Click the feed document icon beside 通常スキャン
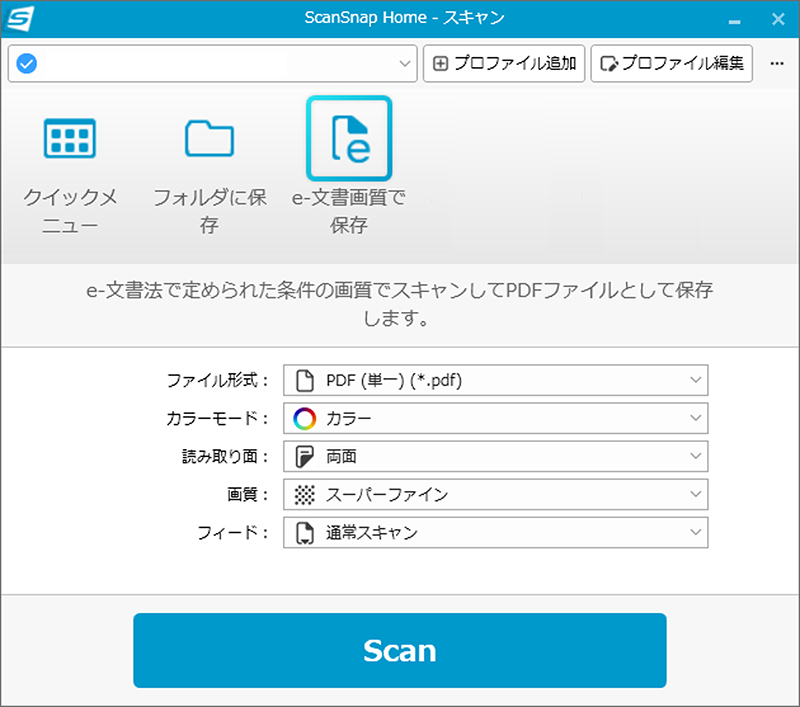The height and width of the screenshot is (707, 800). 305,532
